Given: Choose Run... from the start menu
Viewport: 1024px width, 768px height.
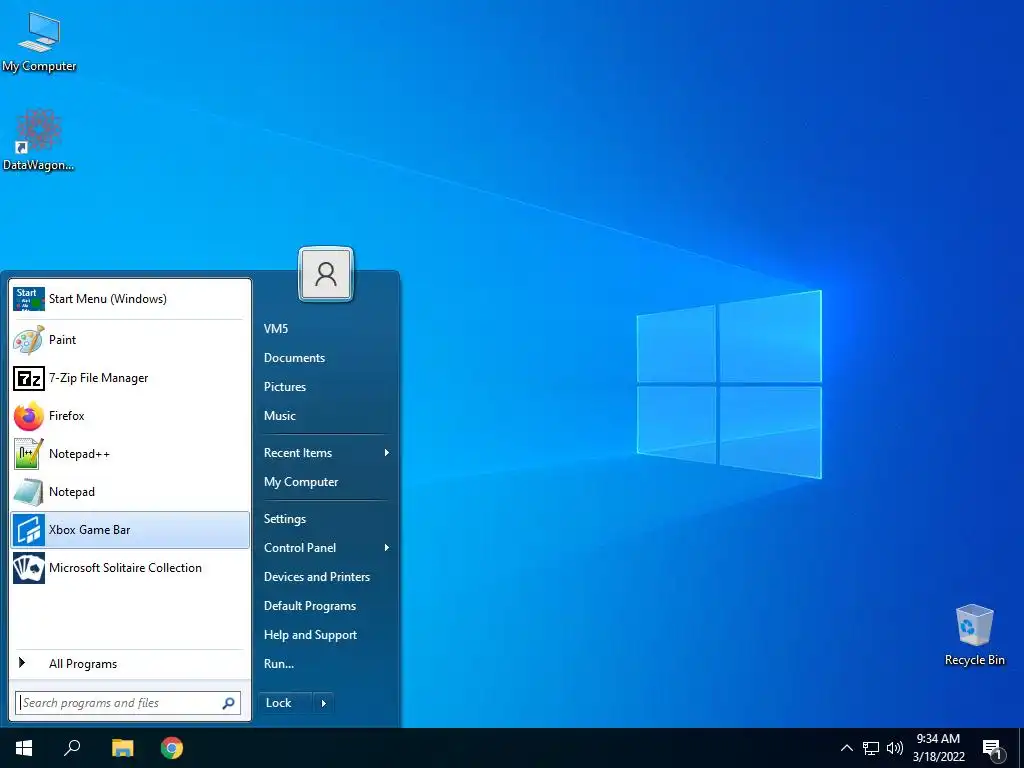Looking at the screenshot, I should (x=279, y=664).
